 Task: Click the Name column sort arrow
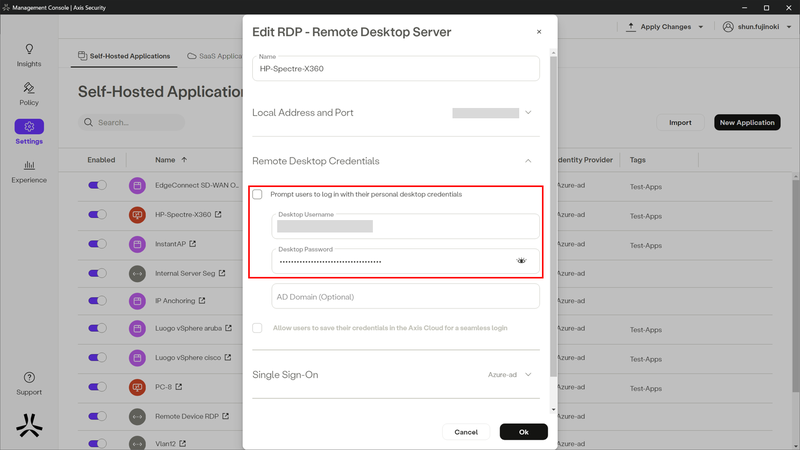[x=184, y=160]
